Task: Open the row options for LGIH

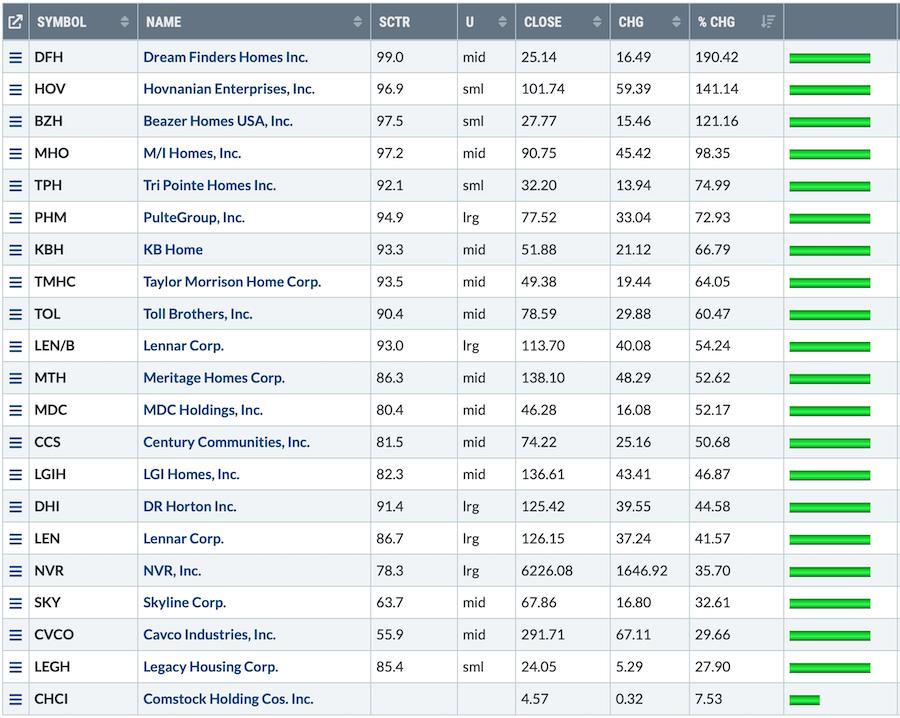Action: click(15, 475)
